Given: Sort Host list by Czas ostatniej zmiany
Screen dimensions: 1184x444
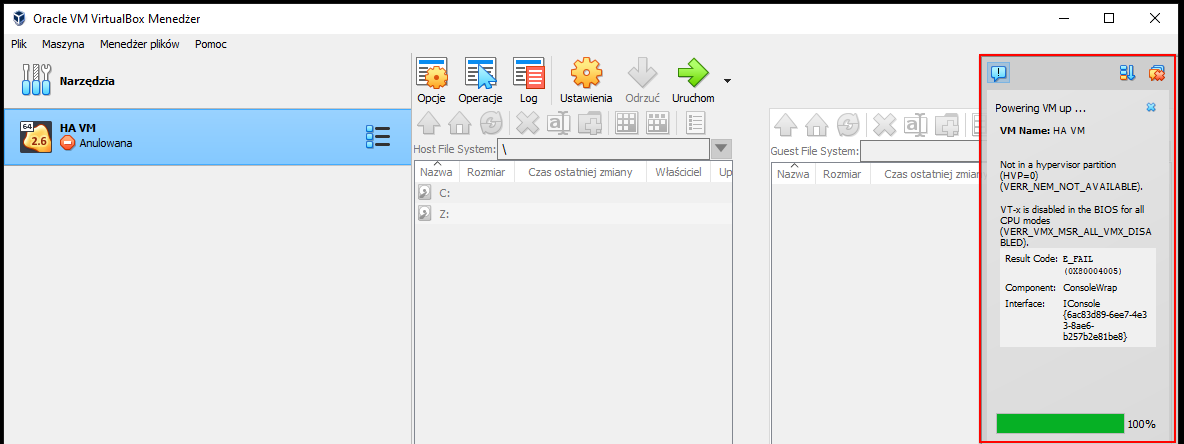Looking at the screenshot, I should 580,173.
